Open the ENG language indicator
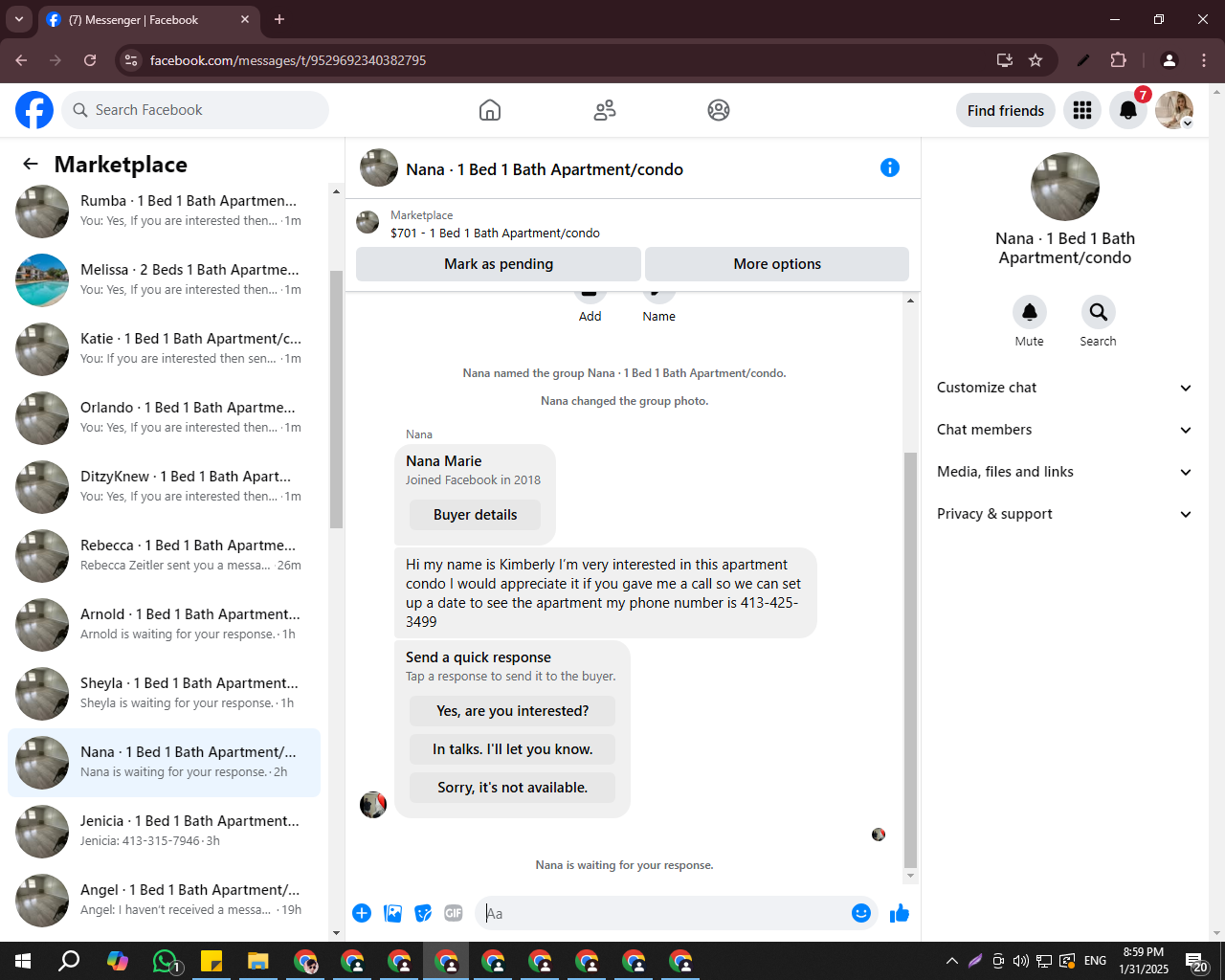Screen dimensions: 1225x980 click(1096, 961)
